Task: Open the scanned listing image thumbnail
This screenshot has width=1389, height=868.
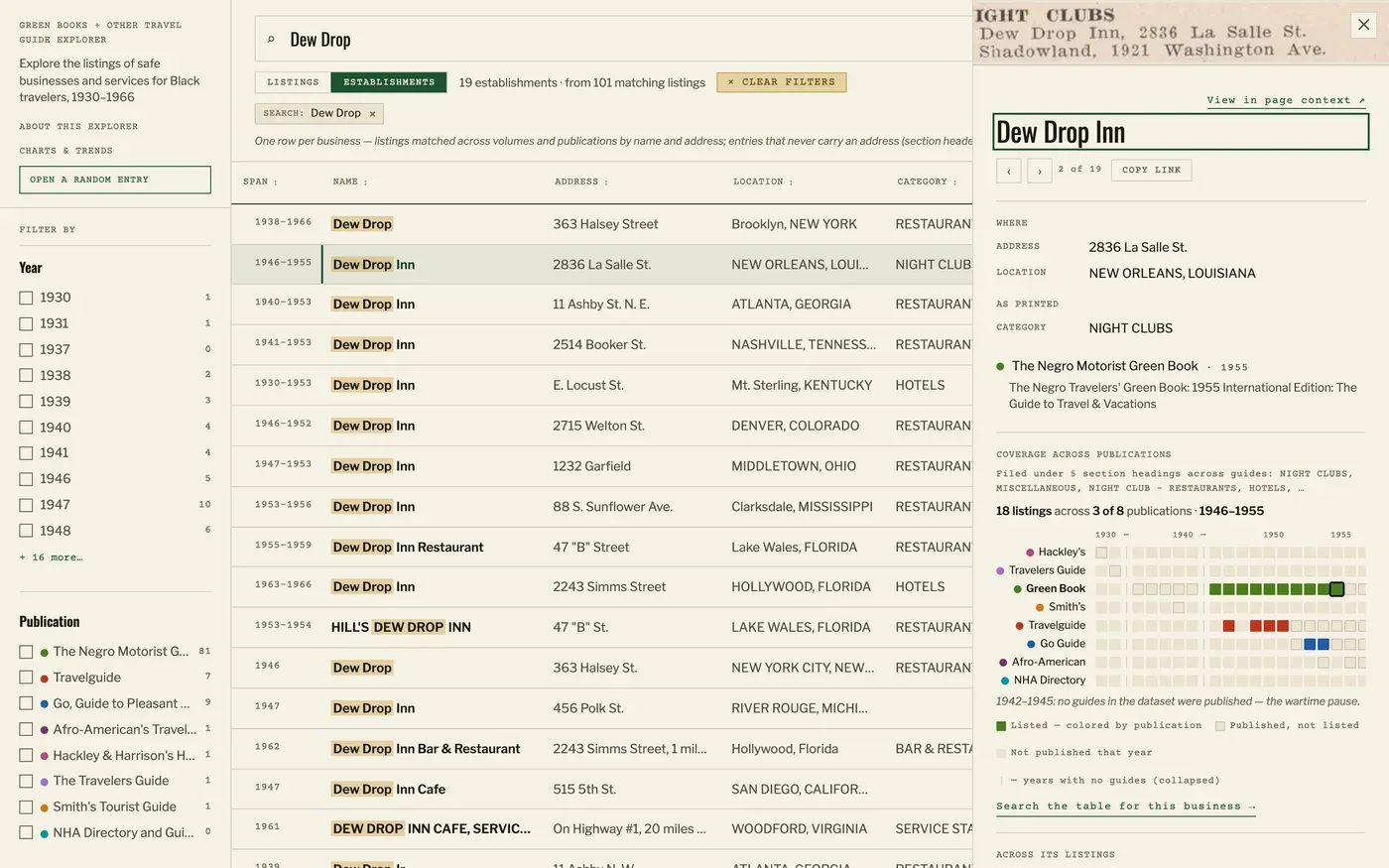Action: [1181, 33]
